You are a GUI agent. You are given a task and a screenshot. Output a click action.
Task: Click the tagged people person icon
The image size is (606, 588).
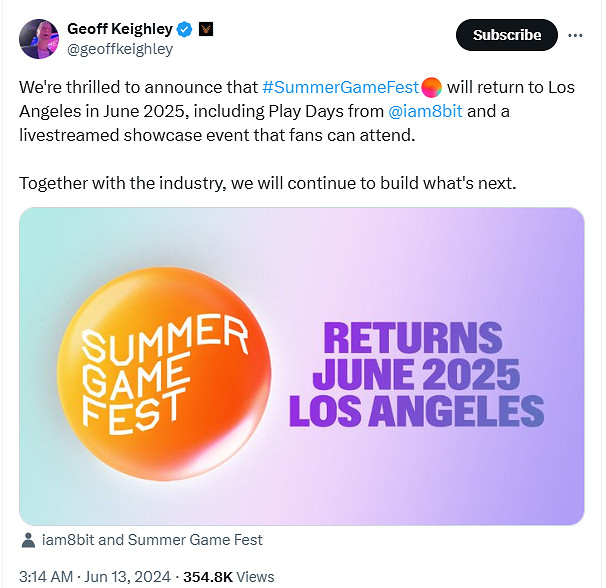[x=28, y=540]
